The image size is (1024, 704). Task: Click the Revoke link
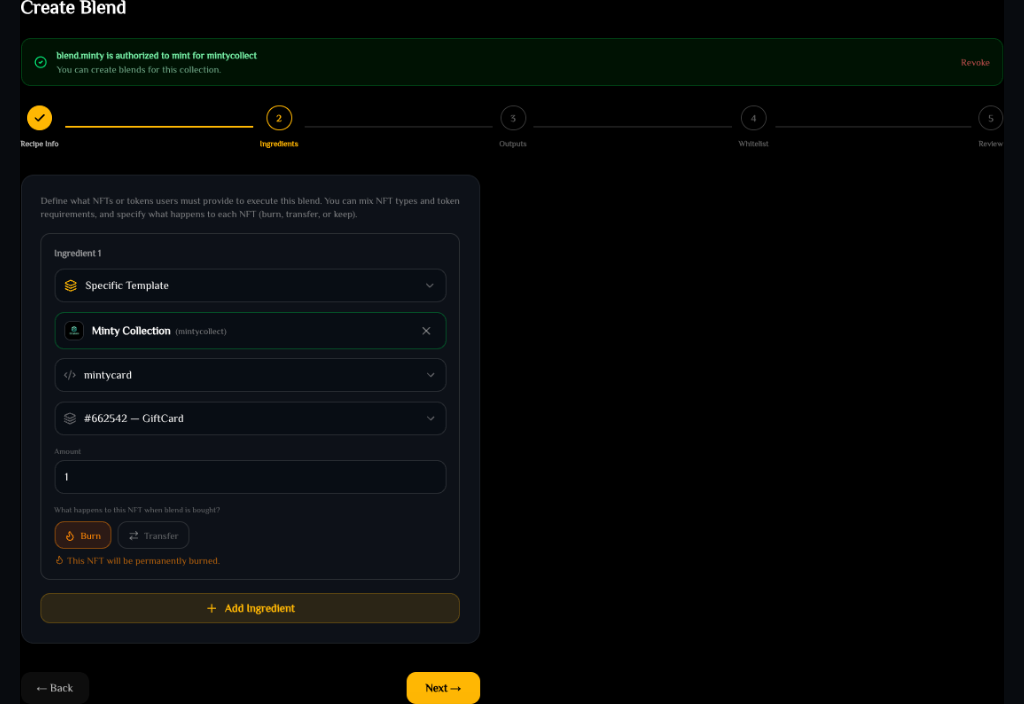[x=974, y=63]
